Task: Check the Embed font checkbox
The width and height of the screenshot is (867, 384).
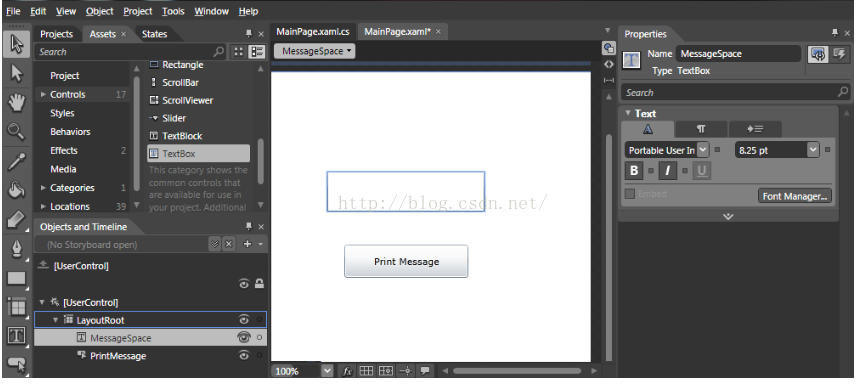Action: coord(630,194)
